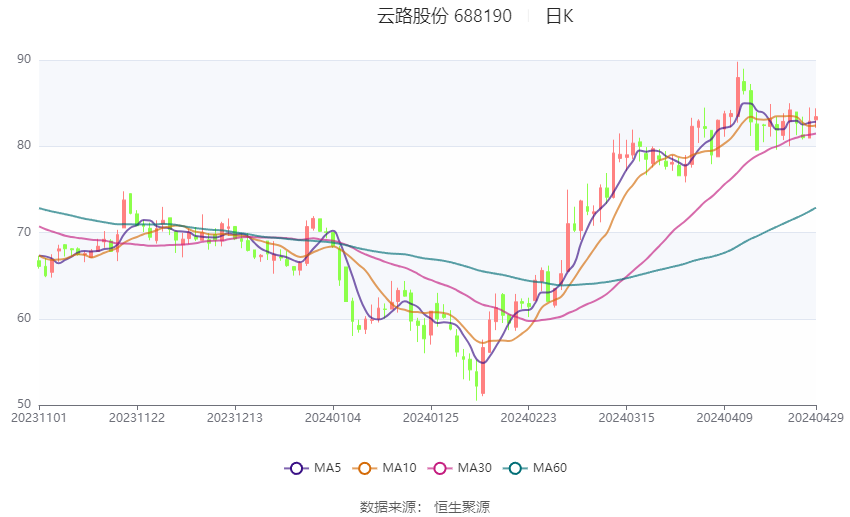
Task: Click the 20231101 date axis label
Action: coord(38,417)
